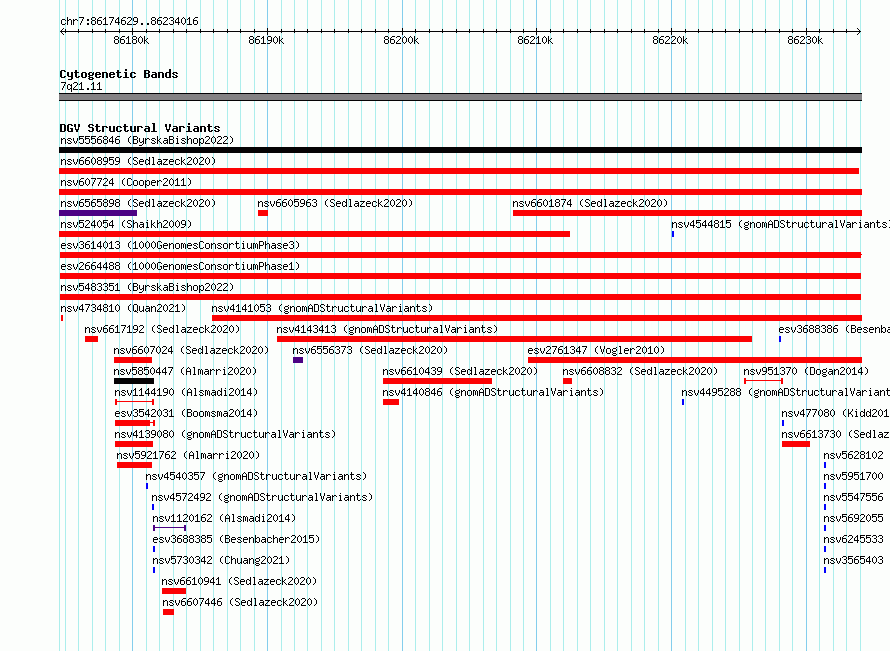The image size is (890, 651).
Task: Select the nsv607724 (Cooper2011) label
Action: pyautogui.click(x=126, y=182)
